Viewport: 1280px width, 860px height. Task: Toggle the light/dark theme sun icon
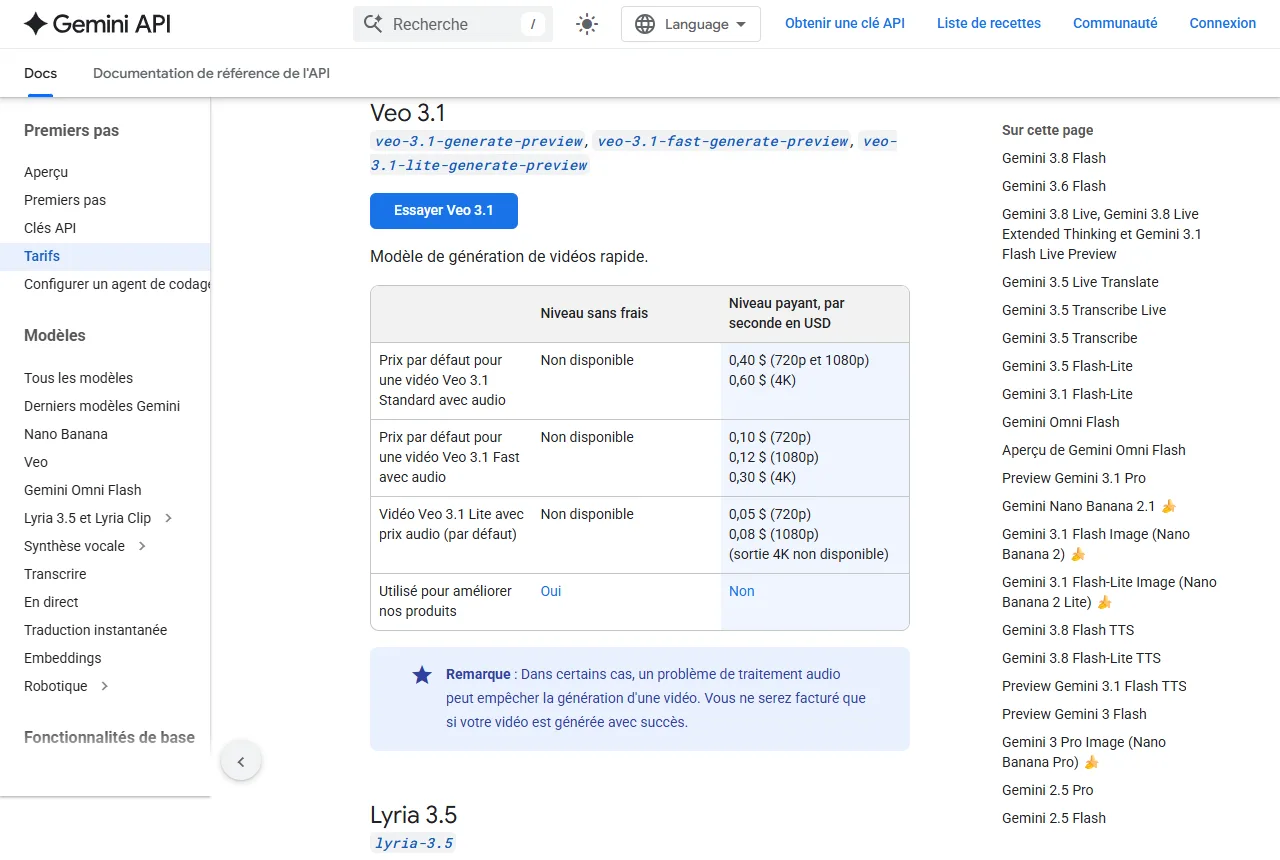(x=587, y=24)
